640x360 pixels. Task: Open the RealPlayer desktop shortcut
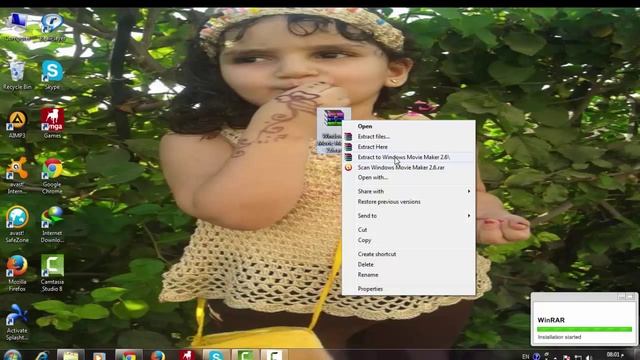point(52,27)
